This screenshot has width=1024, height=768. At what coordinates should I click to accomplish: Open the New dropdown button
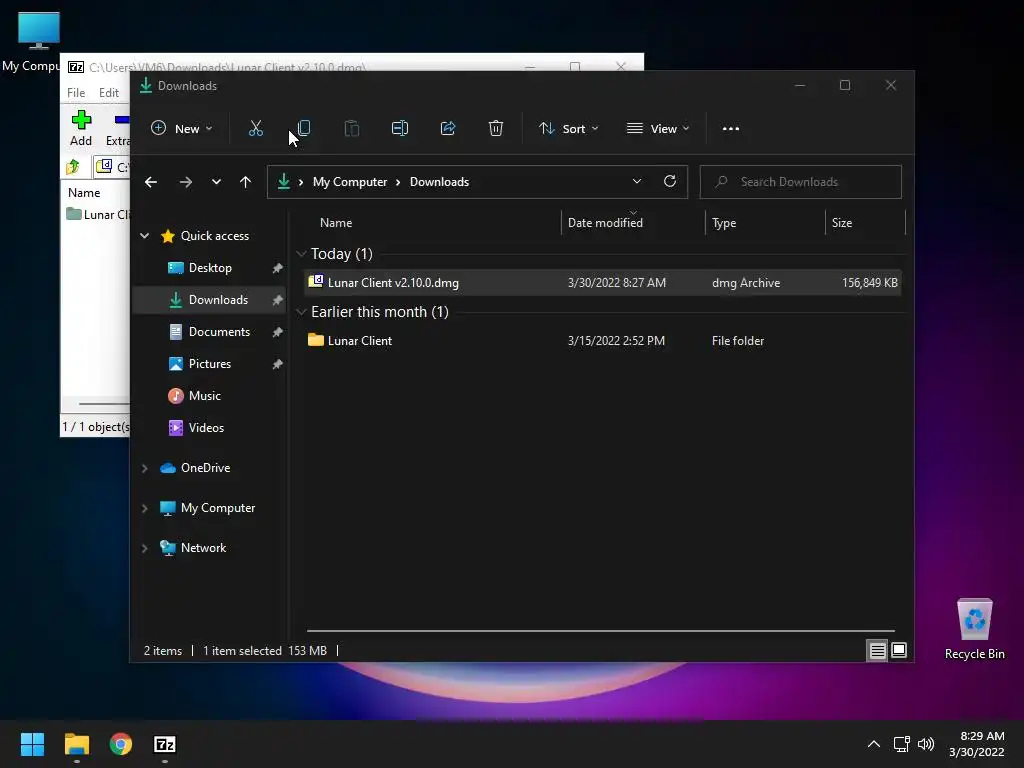(182, 129)
